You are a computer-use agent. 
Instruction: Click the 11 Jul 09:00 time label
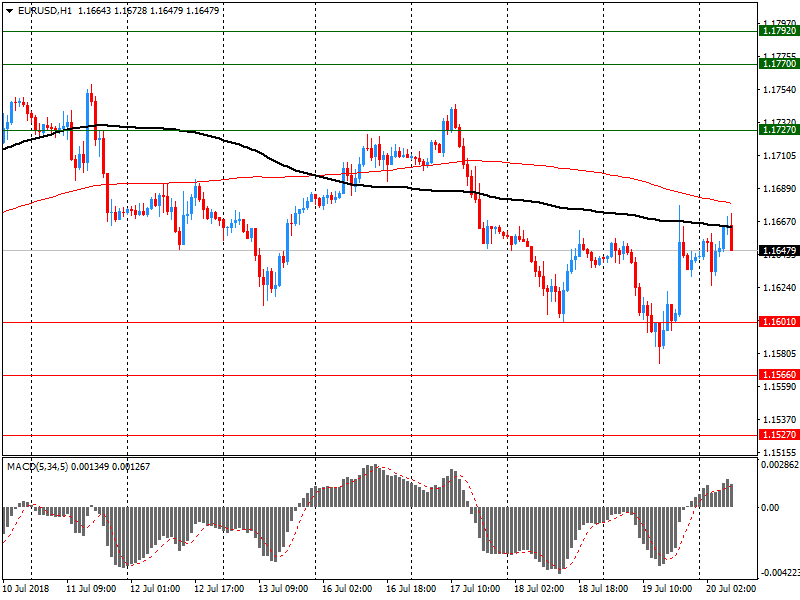click(x=91, y=588)
